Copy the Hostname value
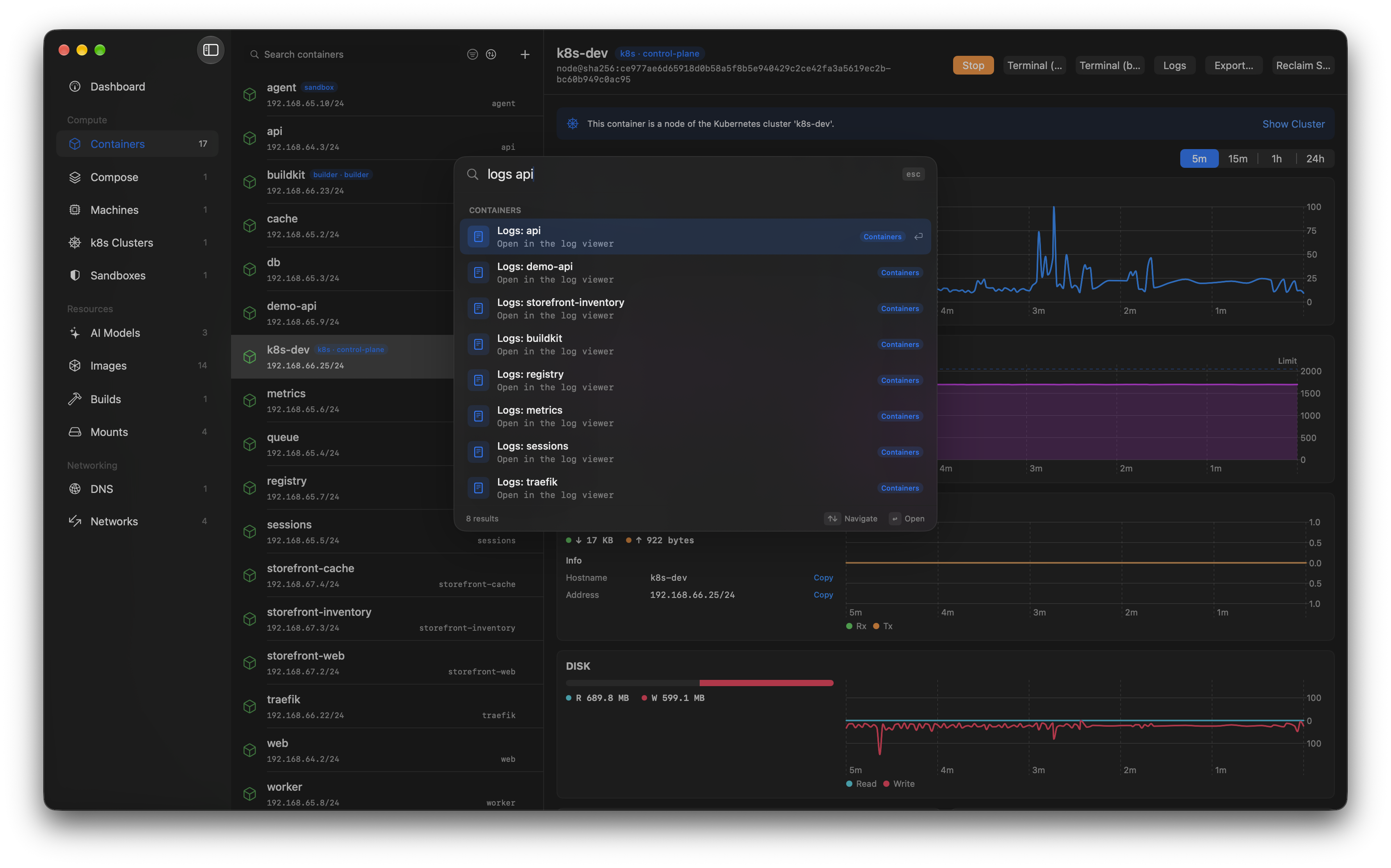The width and height of the screenshot is (1391, 868). click(x=823, y=578)
